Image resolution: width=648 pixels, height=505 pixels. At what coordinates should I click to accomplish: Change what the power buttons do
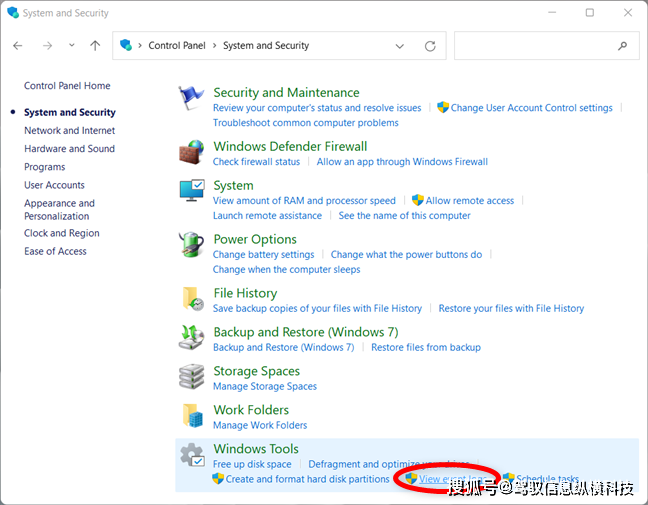pos(406,255)
